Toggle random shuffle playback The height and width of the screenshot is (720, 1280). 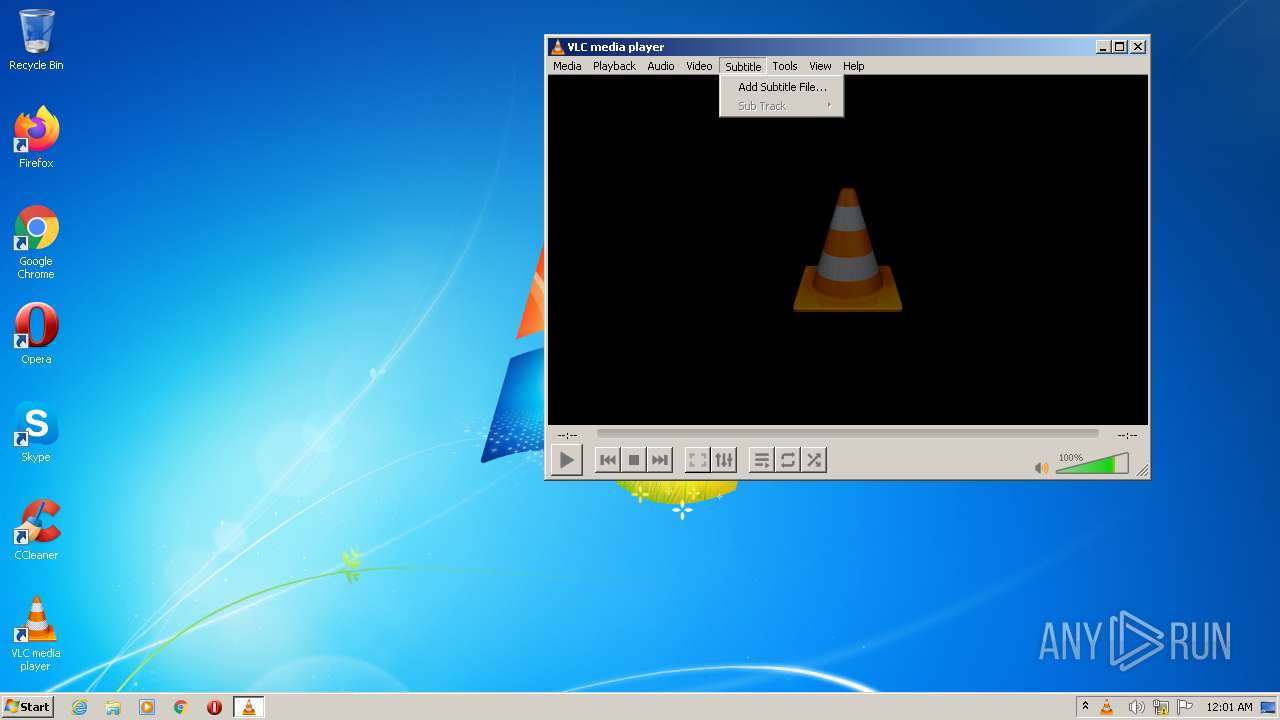coord(814,460)
